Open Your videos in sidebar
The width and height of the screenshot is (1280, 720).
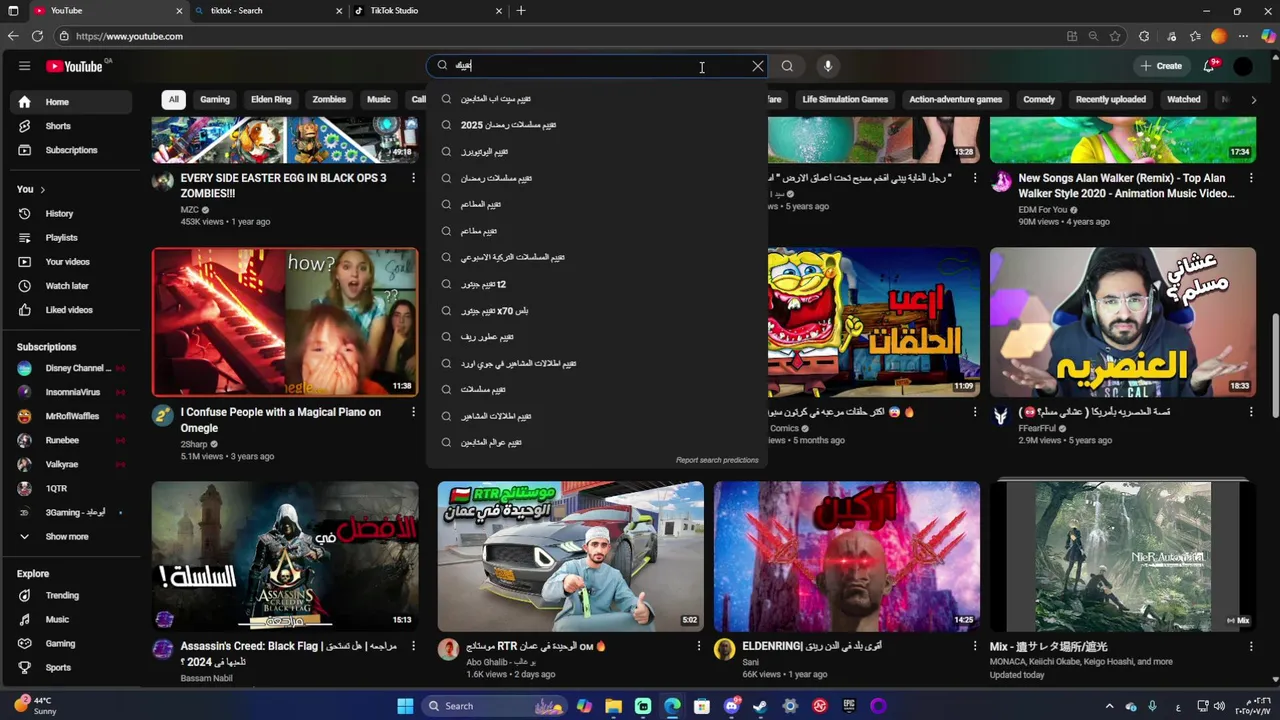click(x=71, y=262)
